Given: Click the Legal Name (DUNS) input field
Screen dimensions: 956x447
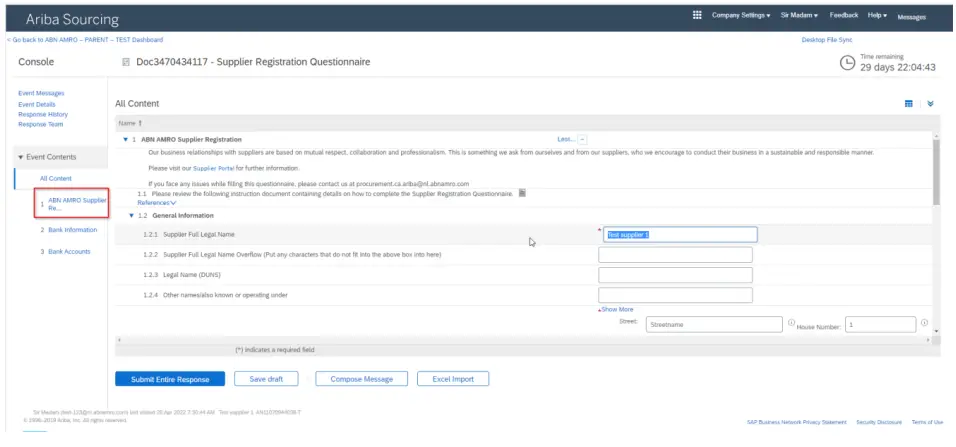Looking at the screenshot, I should pyautogui.click(x=675, y=275).
